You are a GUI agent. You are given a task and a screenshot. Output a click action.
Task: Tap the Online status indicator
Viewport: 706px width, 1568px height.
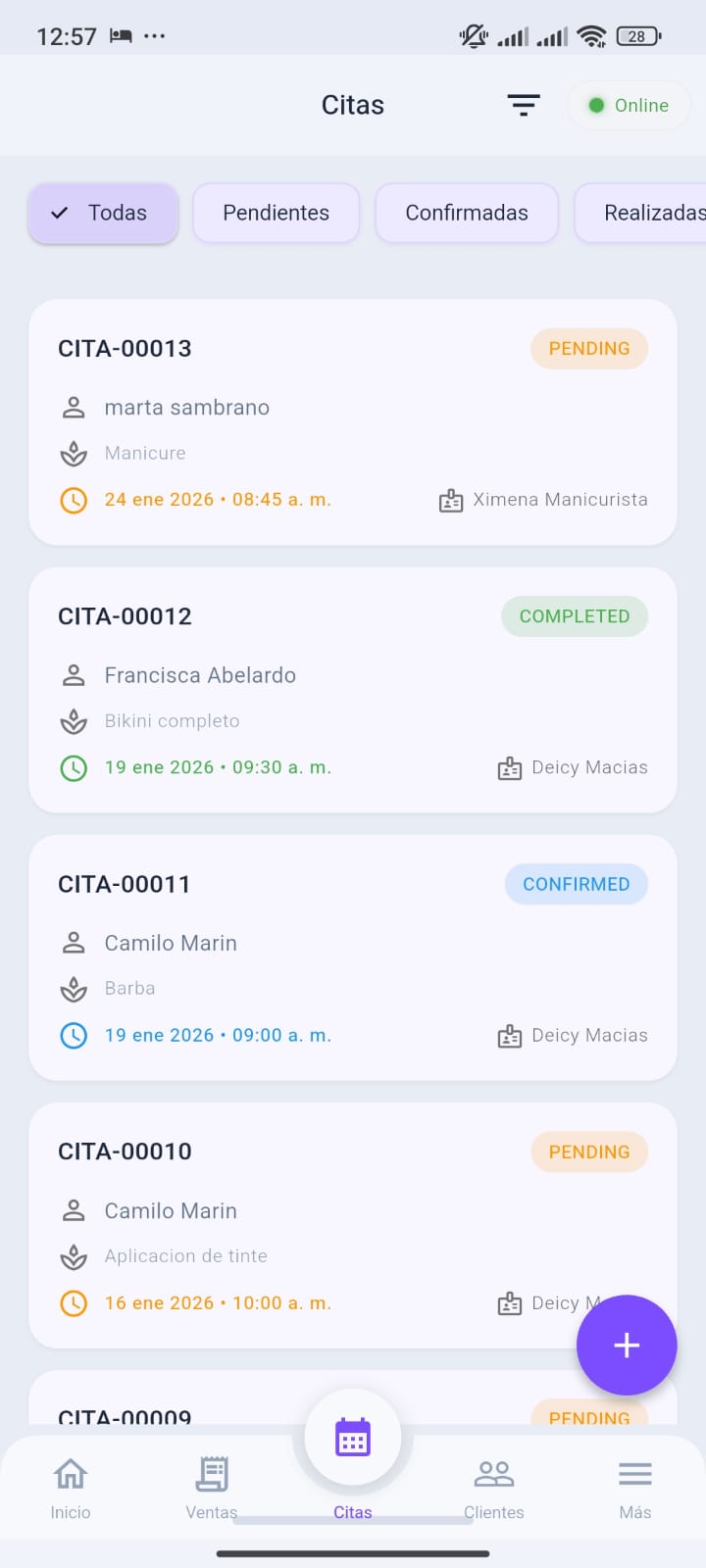tap(629, 105)
